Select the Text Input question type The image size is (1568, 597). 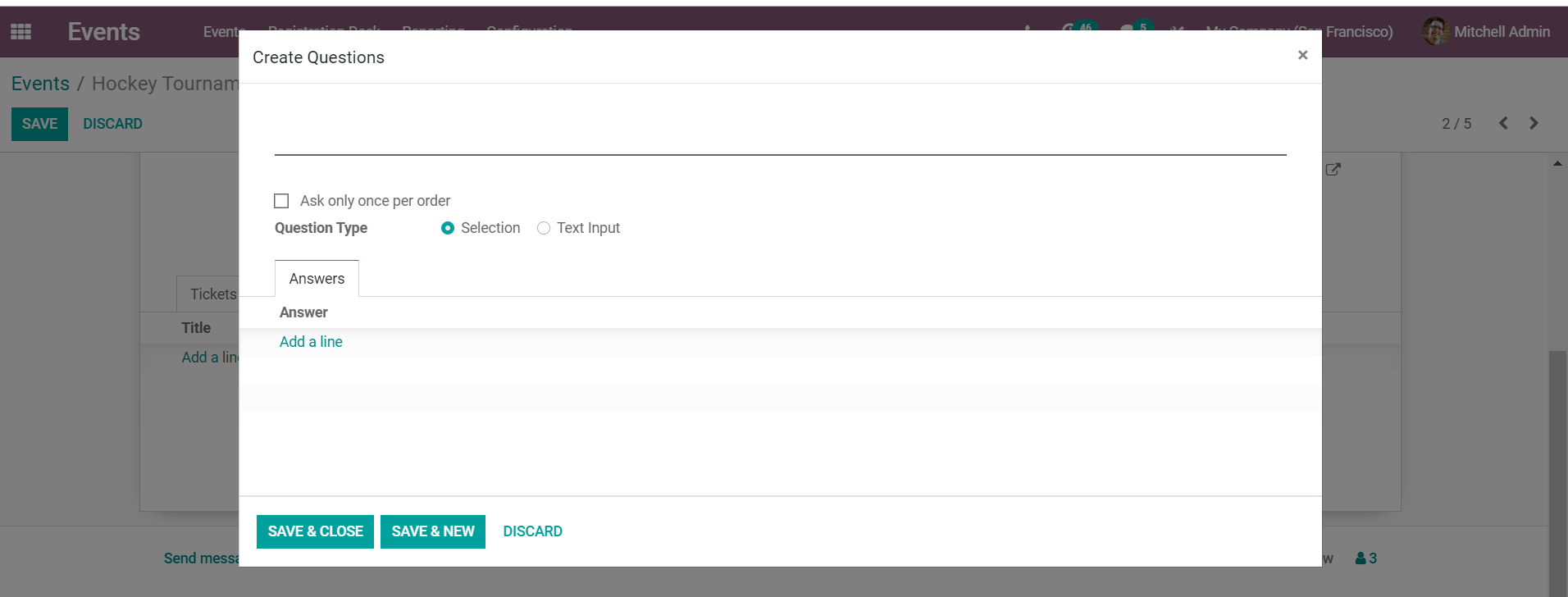click(544, 228)
